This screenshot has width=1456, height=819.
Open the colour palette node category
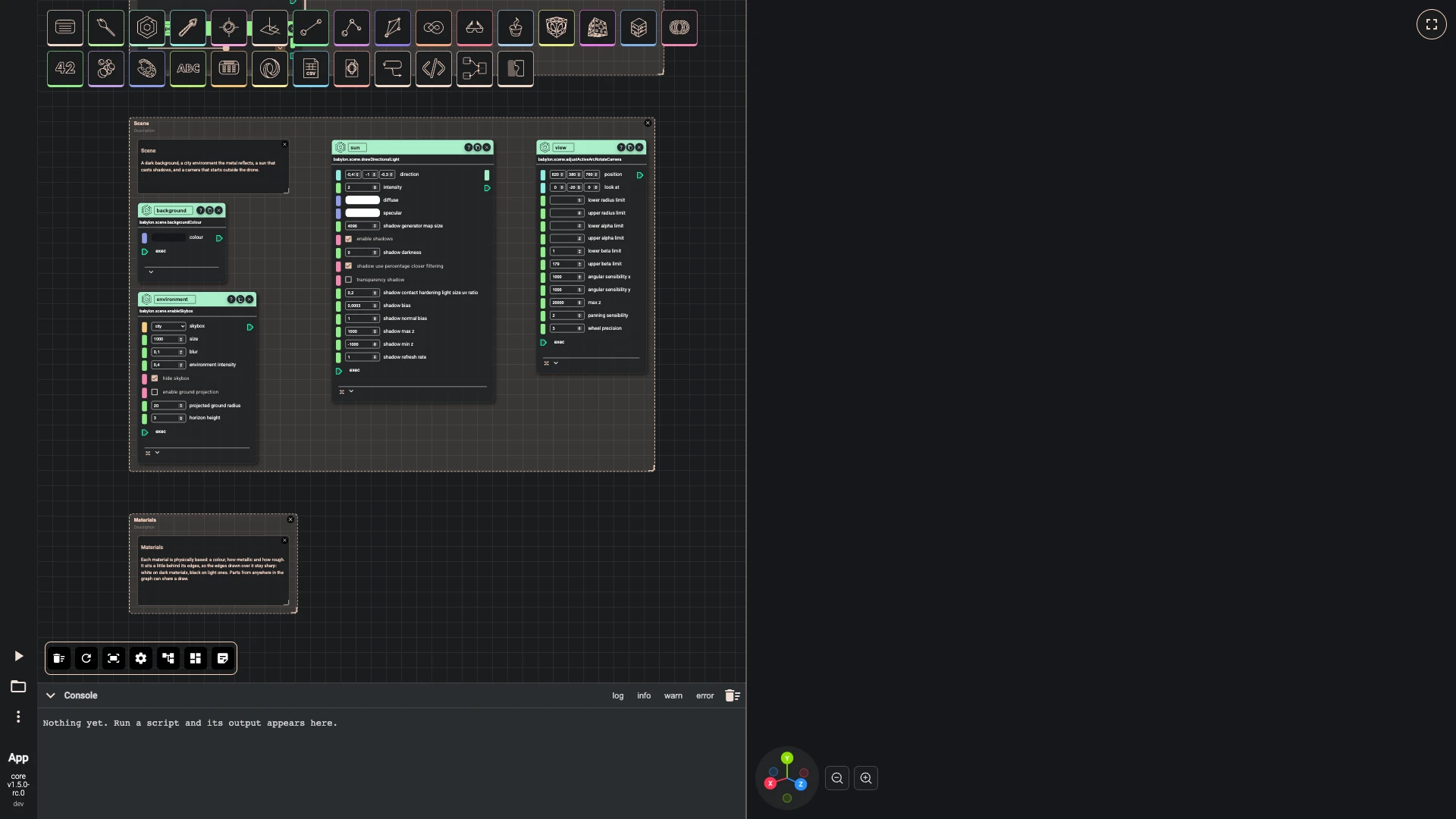tap(147, 69)
